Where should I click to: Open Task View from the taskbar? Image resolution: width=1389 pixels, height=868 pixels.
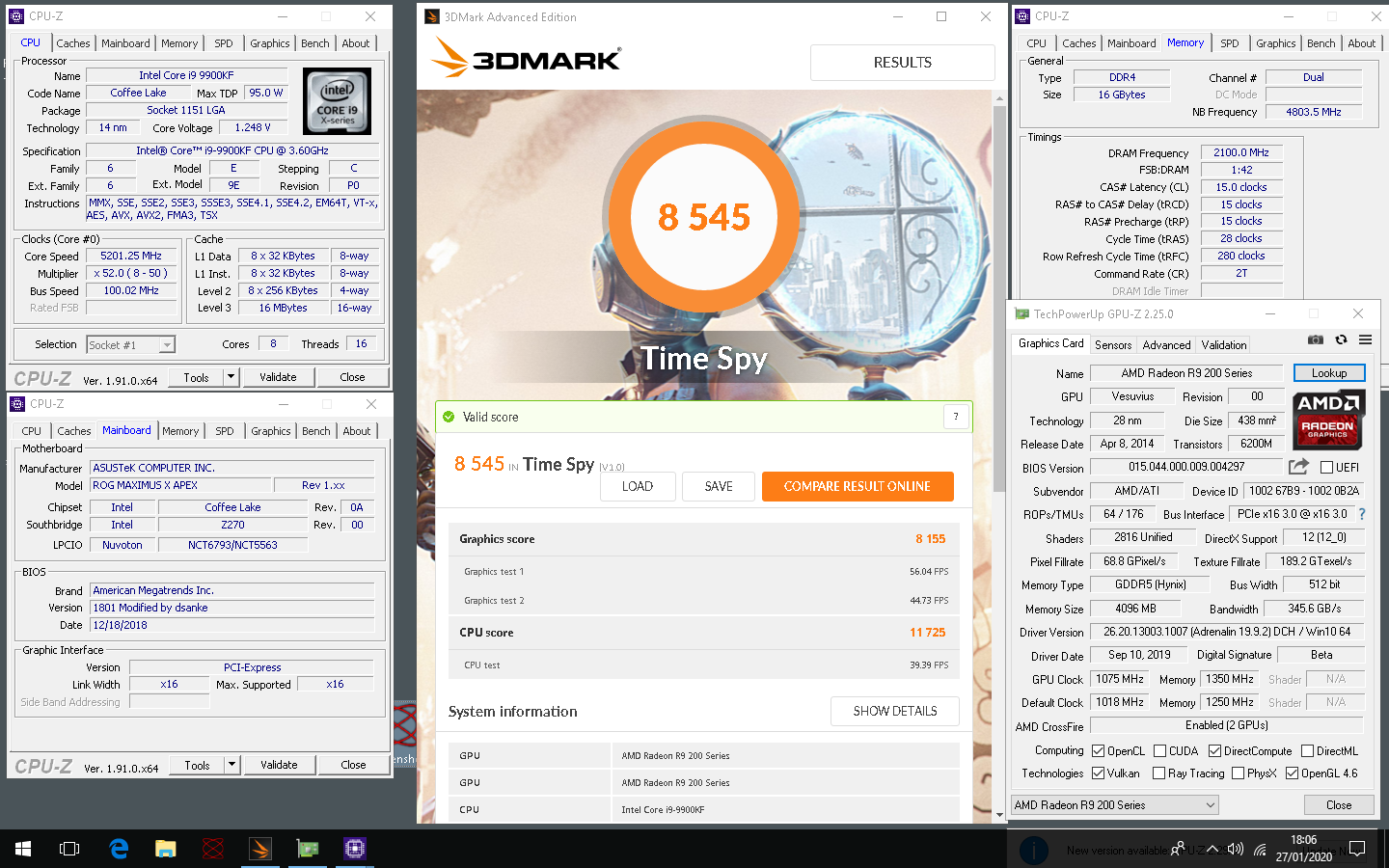pos(69,849)
